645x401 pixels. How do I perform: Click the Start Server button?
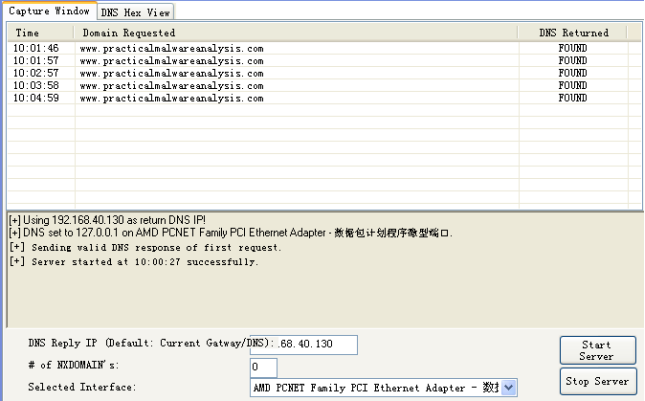(597, 350)
